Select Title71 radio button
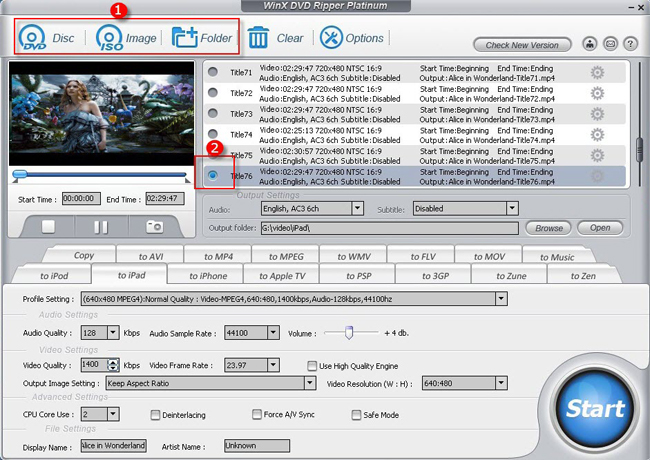Screen dimensions: 650x460 pos(213,72)
